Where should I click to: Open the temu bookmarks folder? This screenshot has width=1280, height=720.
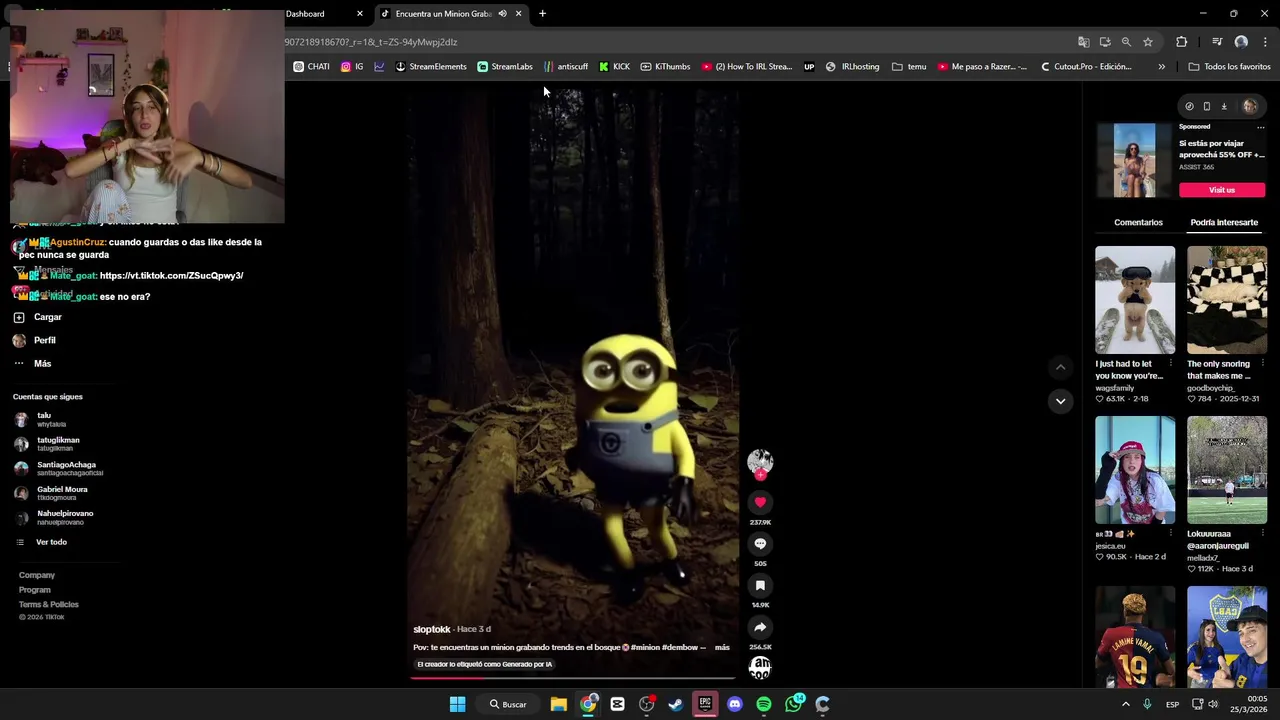(909, 67)
